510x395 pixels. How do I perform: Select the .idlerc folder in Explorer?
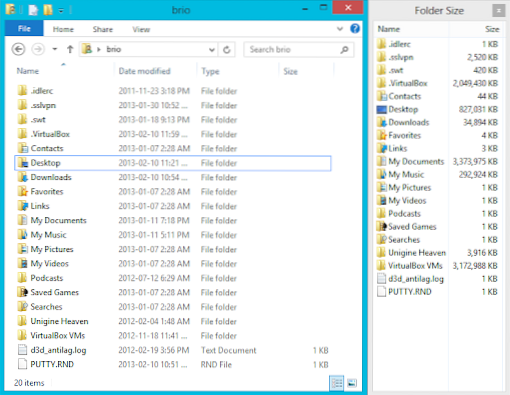[173, 91]
